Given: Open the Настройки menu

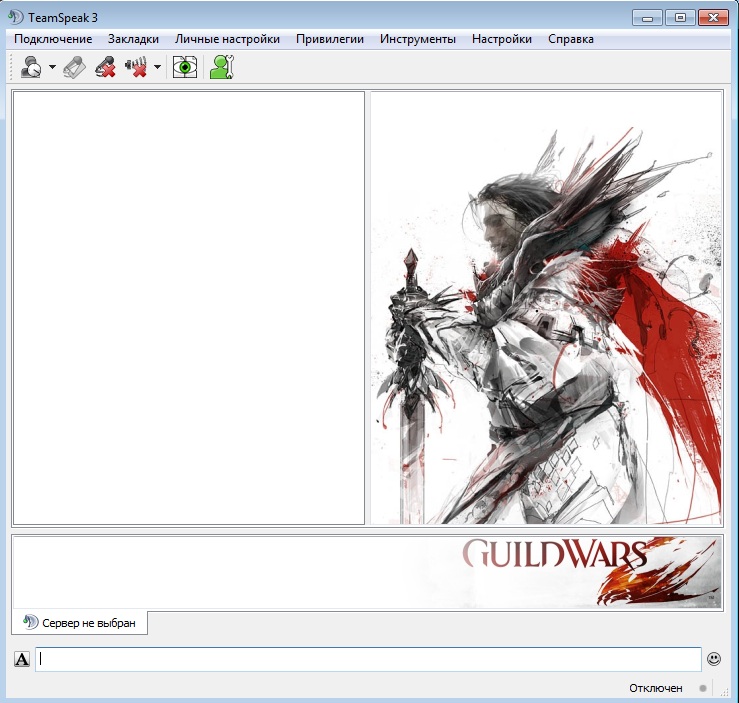Looking at the screenshot, I should pos(502,39).
